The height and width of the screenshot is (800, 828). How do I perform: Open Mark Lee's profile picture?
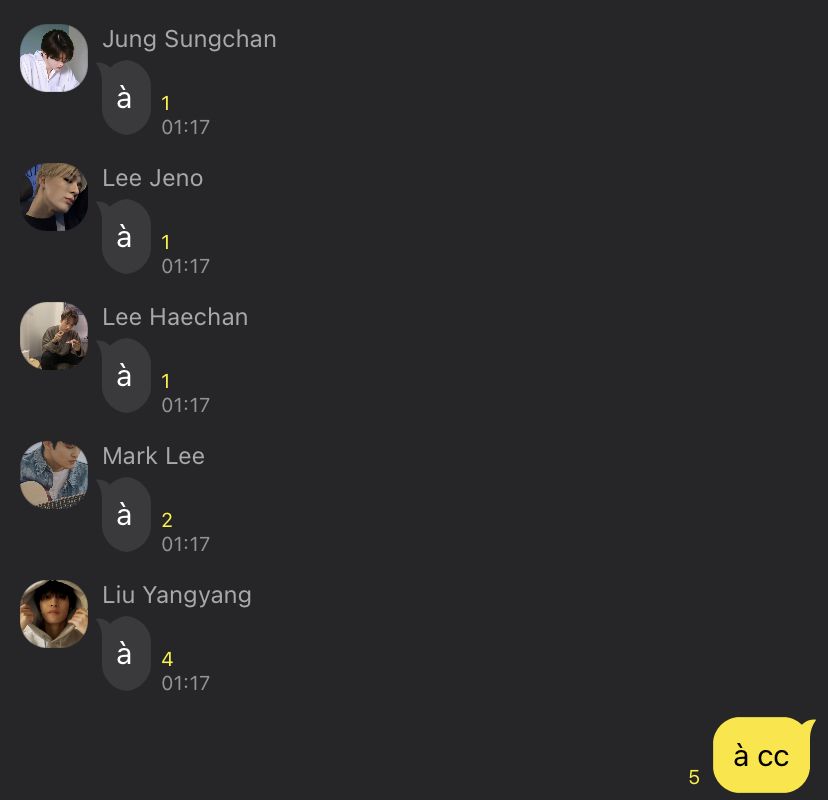pyautogui.click(x=54, y=475)
